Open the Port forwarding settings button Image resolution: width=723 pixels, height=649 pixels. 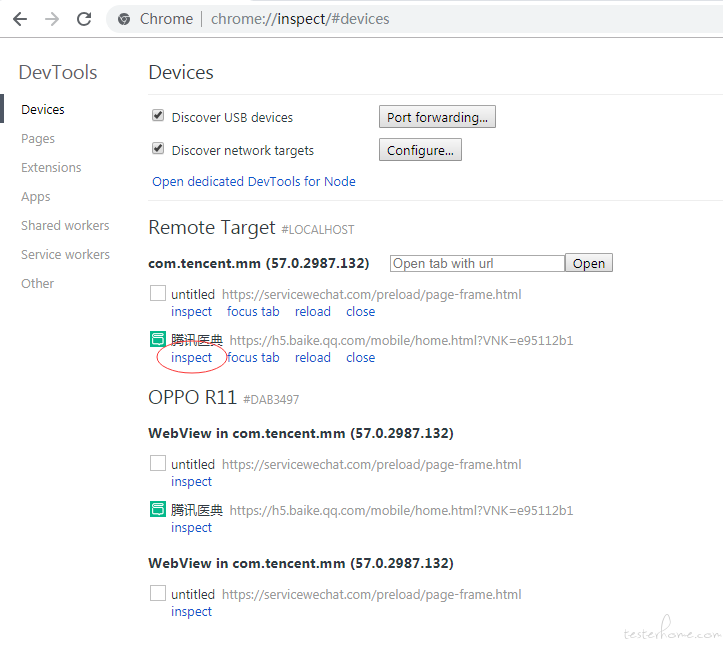pyautogui.click(x=437, y=117)
